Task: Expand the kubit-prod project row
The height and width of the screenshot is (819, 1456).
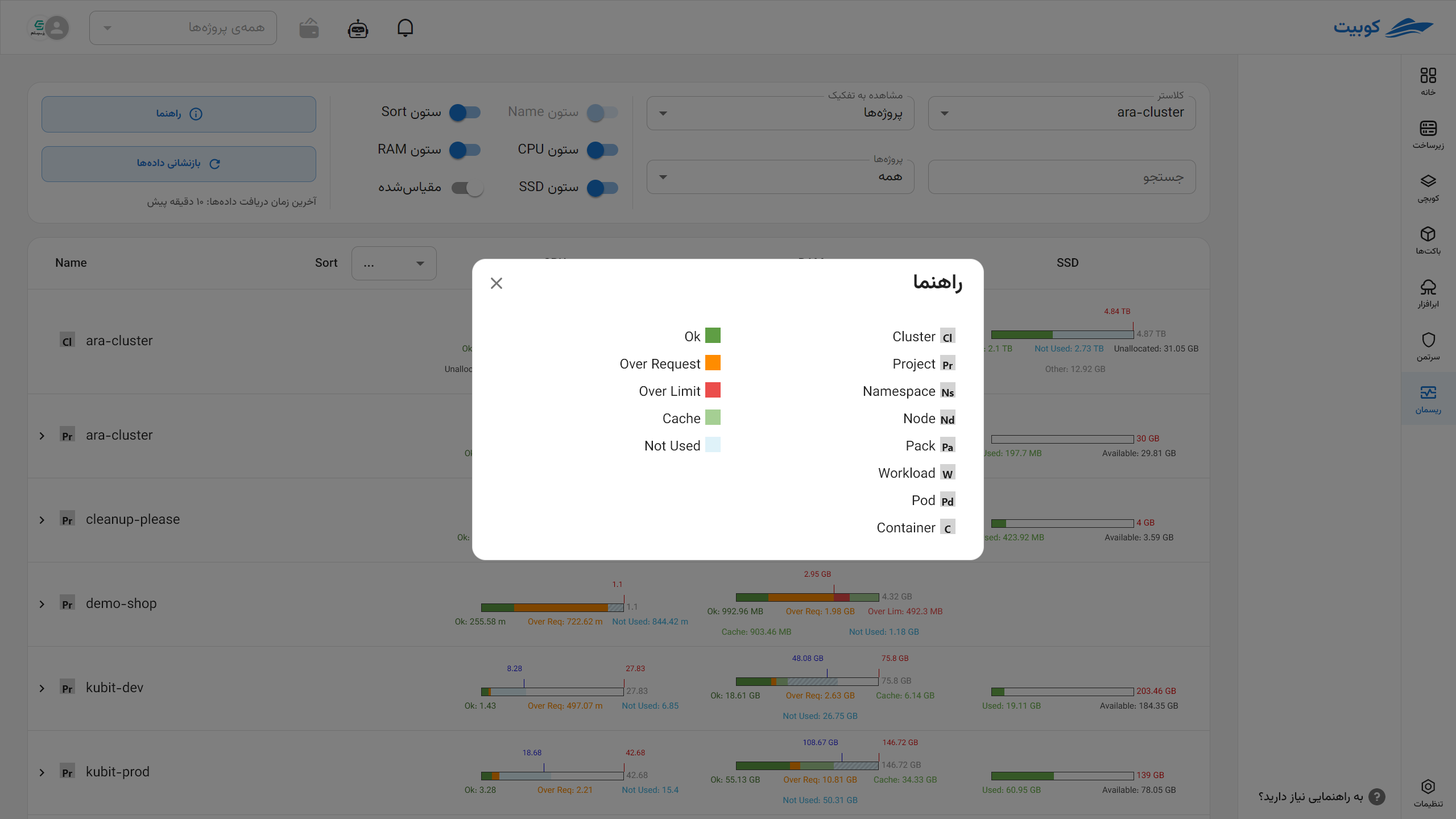Action: pyautogui.click(x=42, y=772)
